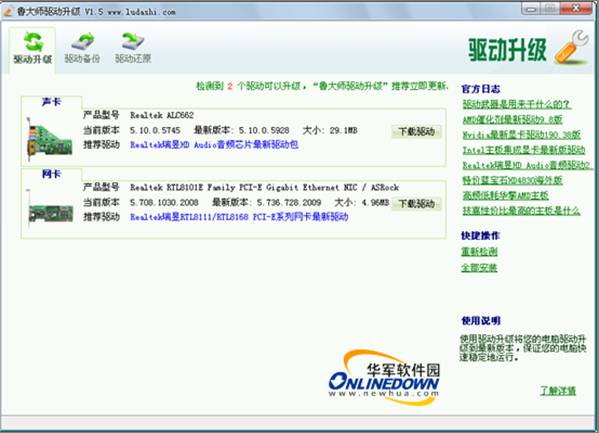The height and width of the screenshot is (433, 599).
Task: Click 重新检测 to rescan drivers
Action: point(479,251)
